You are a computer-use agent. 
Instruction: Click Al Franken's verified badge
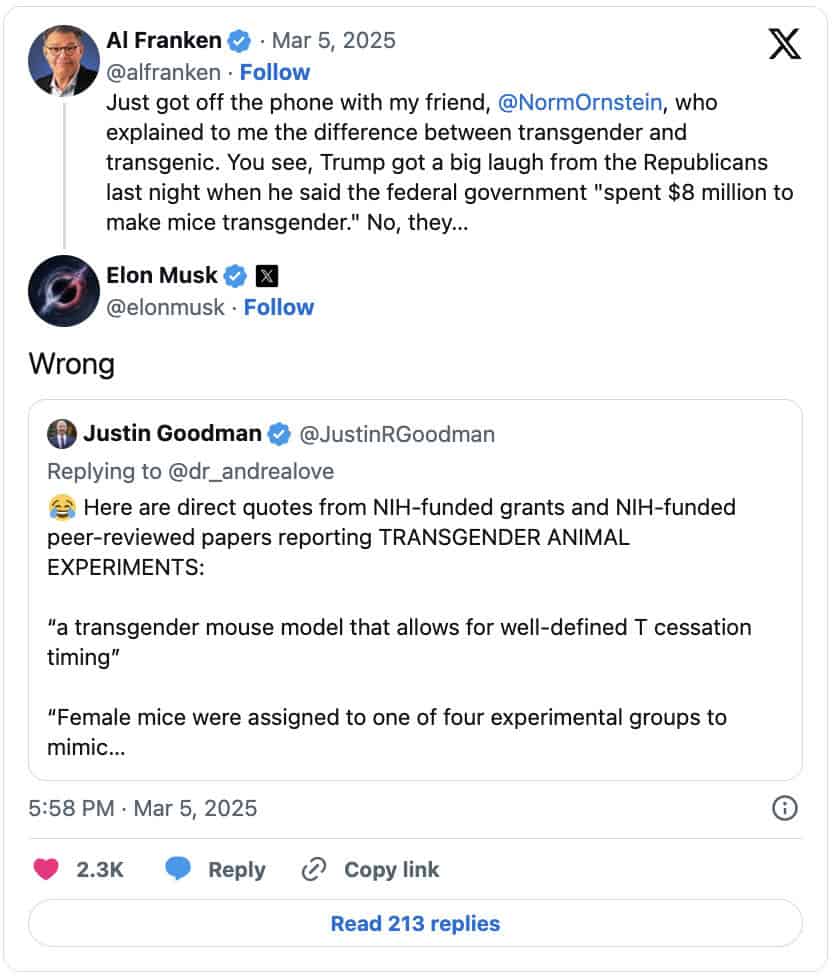pos(239,41)
